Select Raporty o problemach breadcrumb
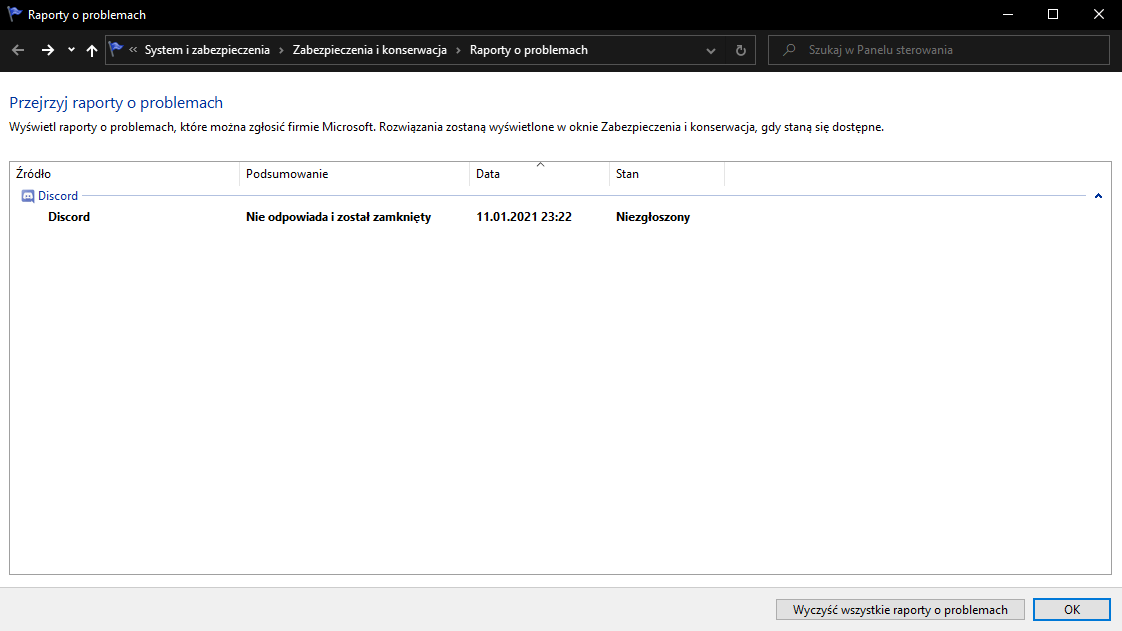The width and height of the screenshot is (1122, 631). point(528,50)
